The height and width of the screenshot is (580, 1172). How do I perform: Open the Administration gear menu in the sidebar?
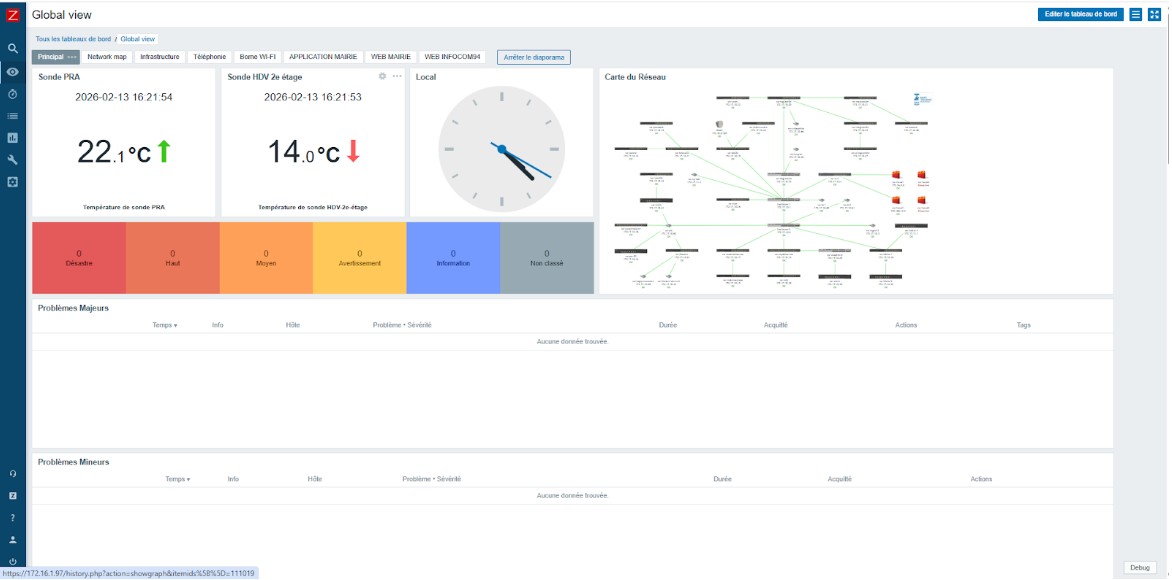pyautogui.click(x=13, y=182)
